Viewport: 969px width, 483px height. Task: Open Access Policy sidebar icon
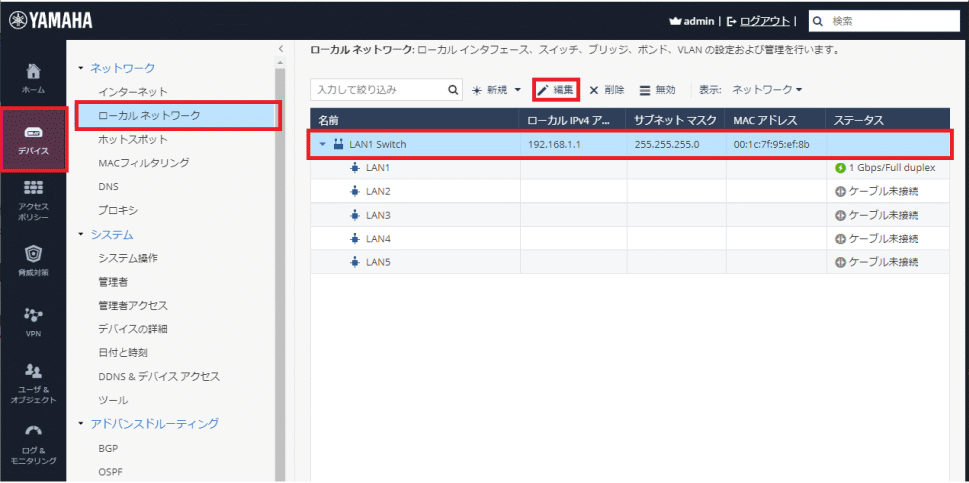coord(33,188)
